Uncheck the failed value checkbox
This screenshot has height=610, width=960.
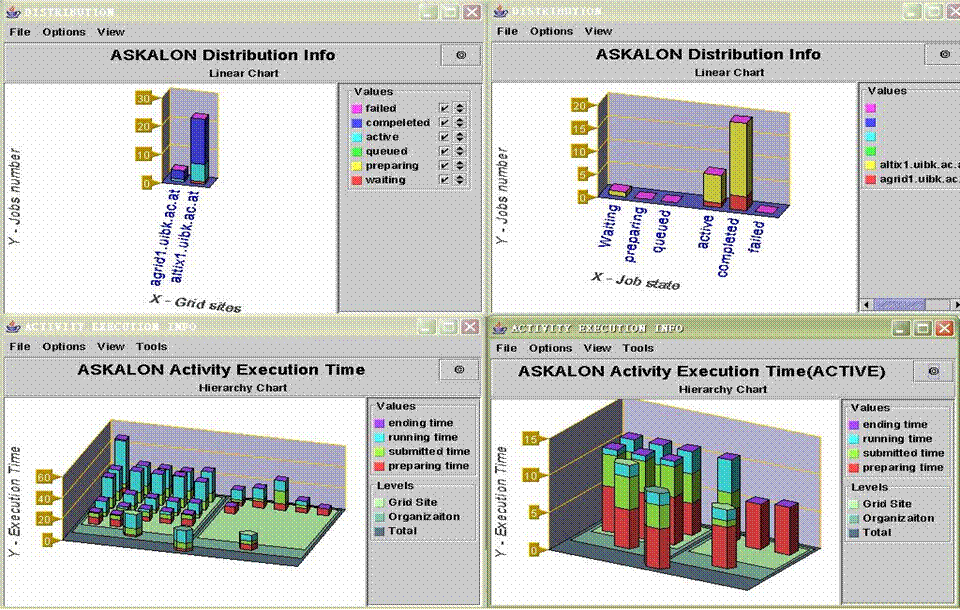(444, 109)
